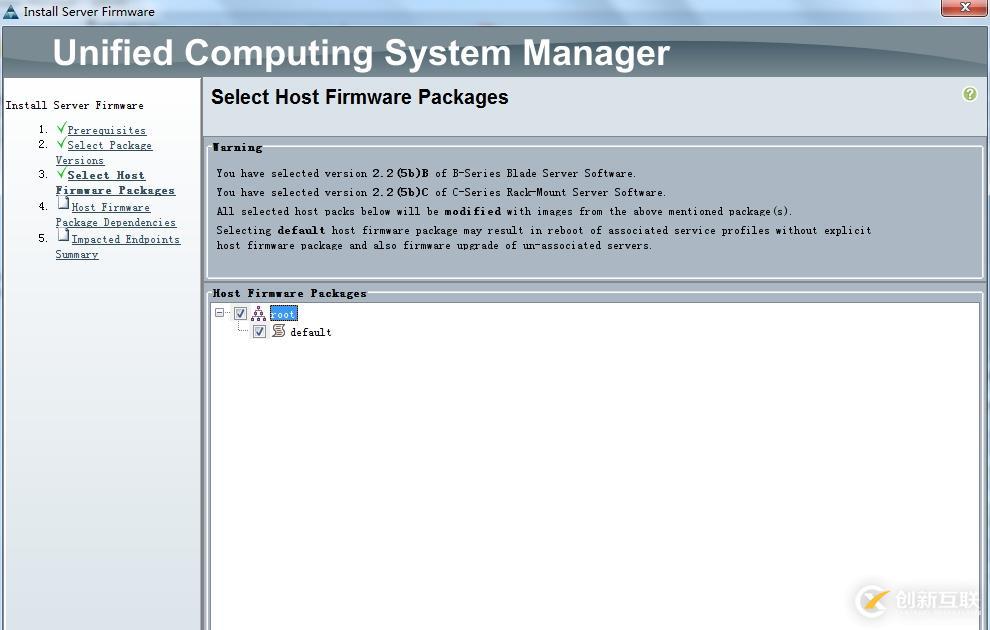The height and width of the screenshot is (630, 990).
Task: Click the page icon beside Host Firmware Package Dependencies
Action: pos(64,205)
